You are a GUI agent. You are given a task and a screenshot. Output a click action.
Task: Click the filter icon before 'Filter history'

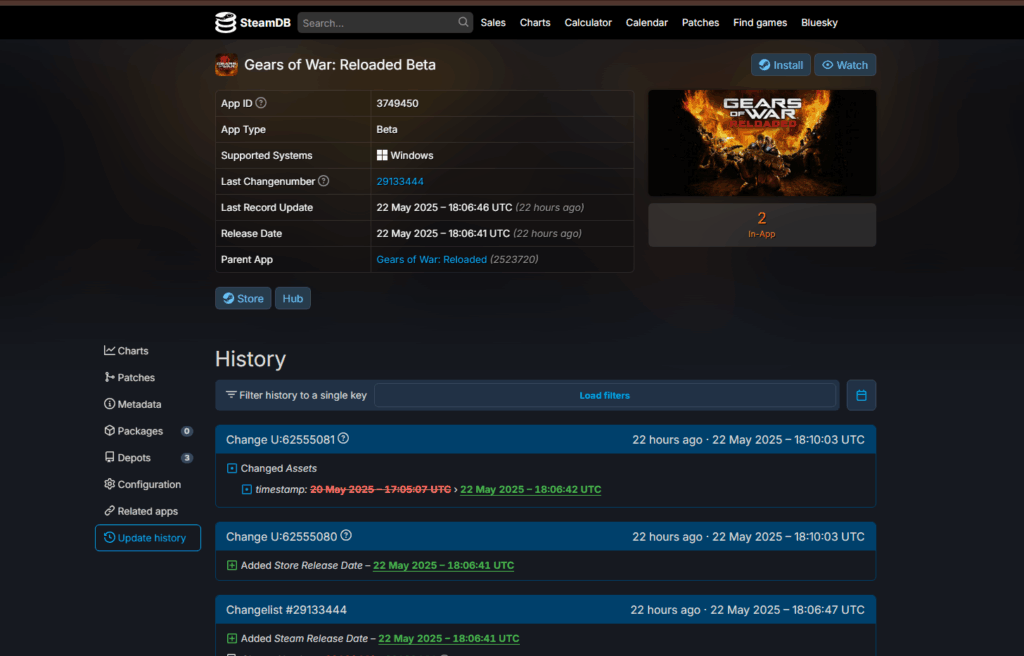pyautogui.click(x=231, y=395)
